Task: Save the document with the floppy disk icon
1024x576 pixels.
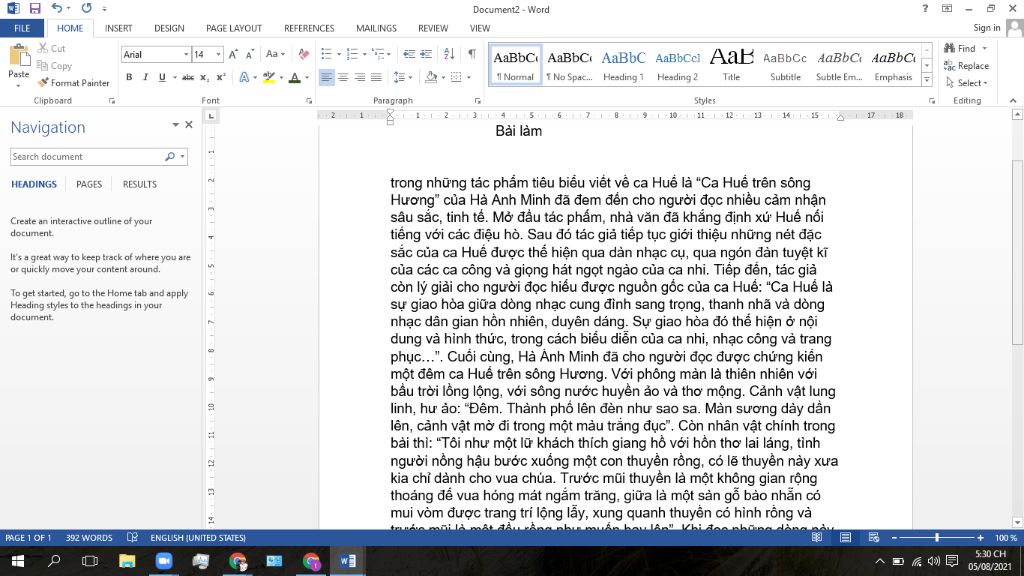Action: tap(35, 8)
